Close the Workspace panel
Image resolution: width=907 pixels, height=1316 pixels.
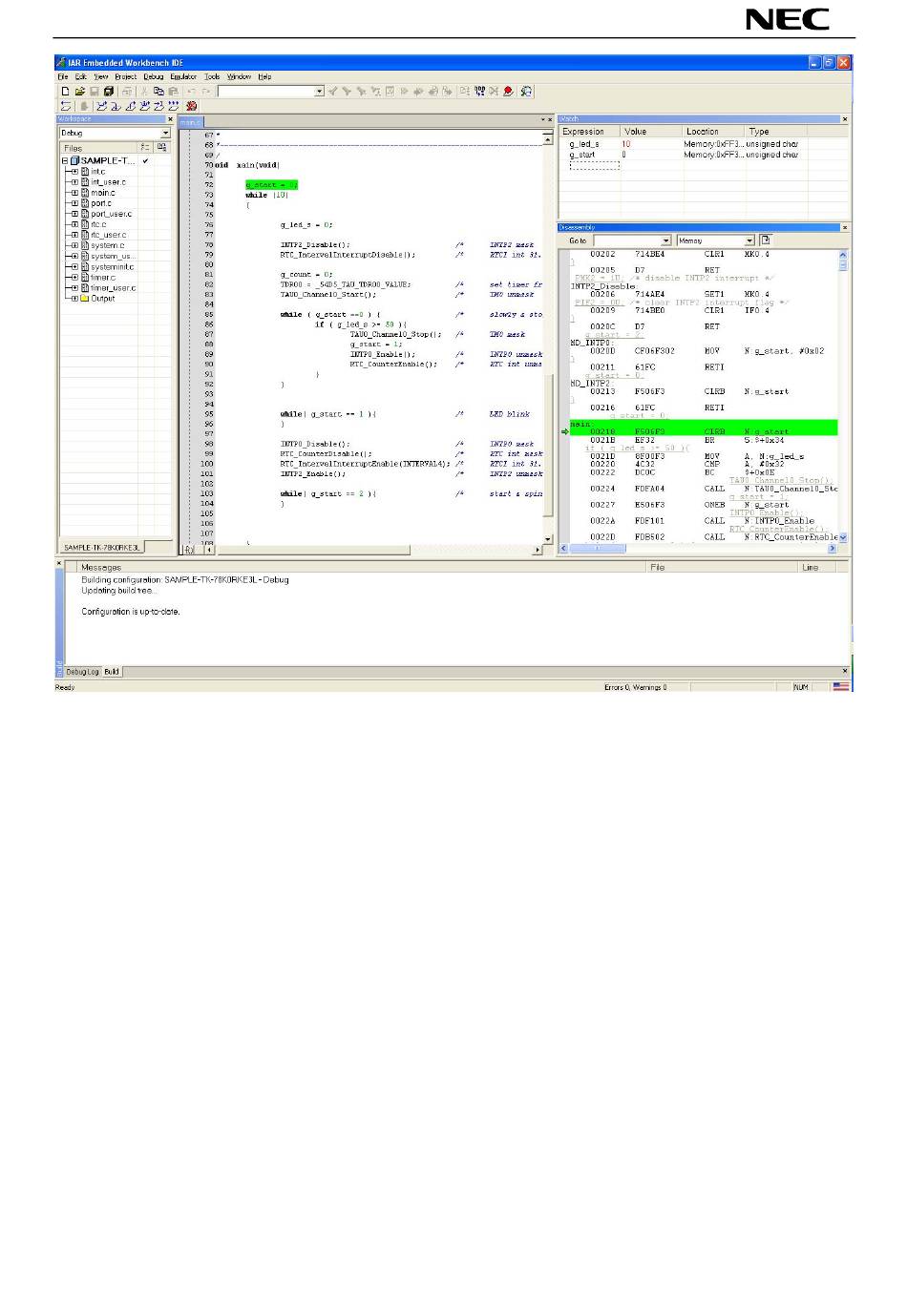pos(171,119)
